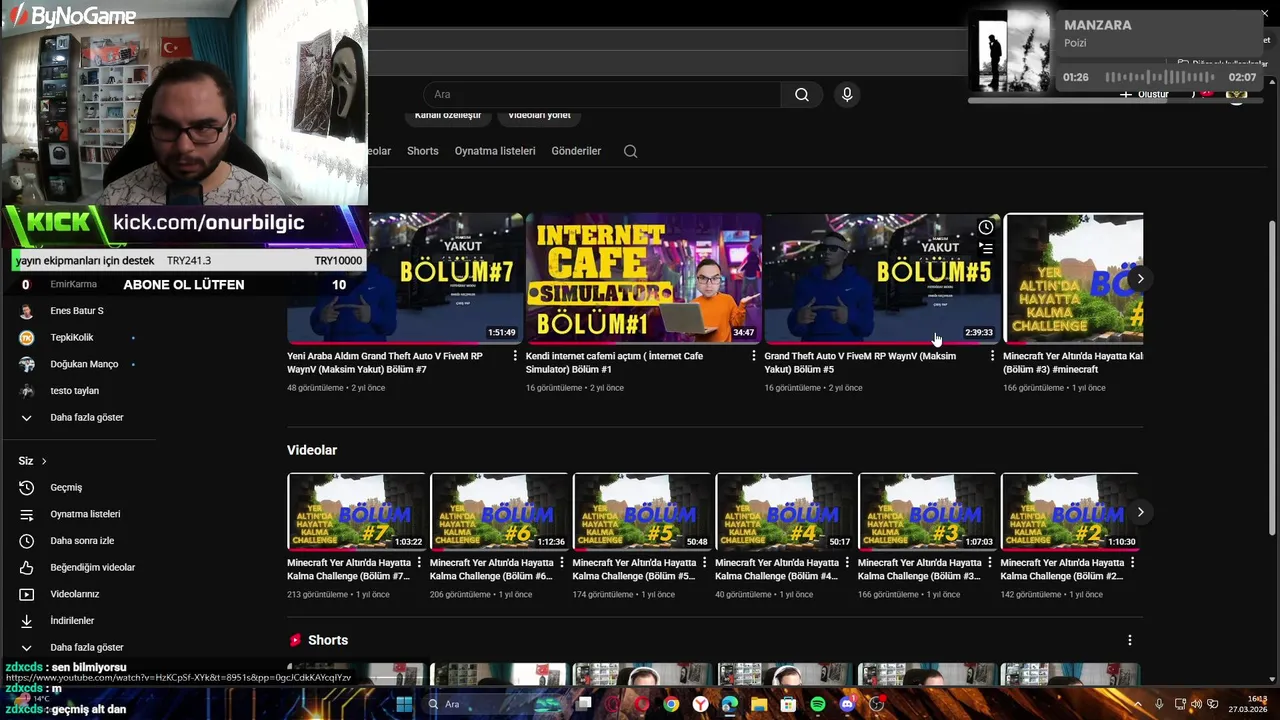Click the song waveform progress bar
The height and width of the screenshot is (720, 1280).
pos(1158,77)
